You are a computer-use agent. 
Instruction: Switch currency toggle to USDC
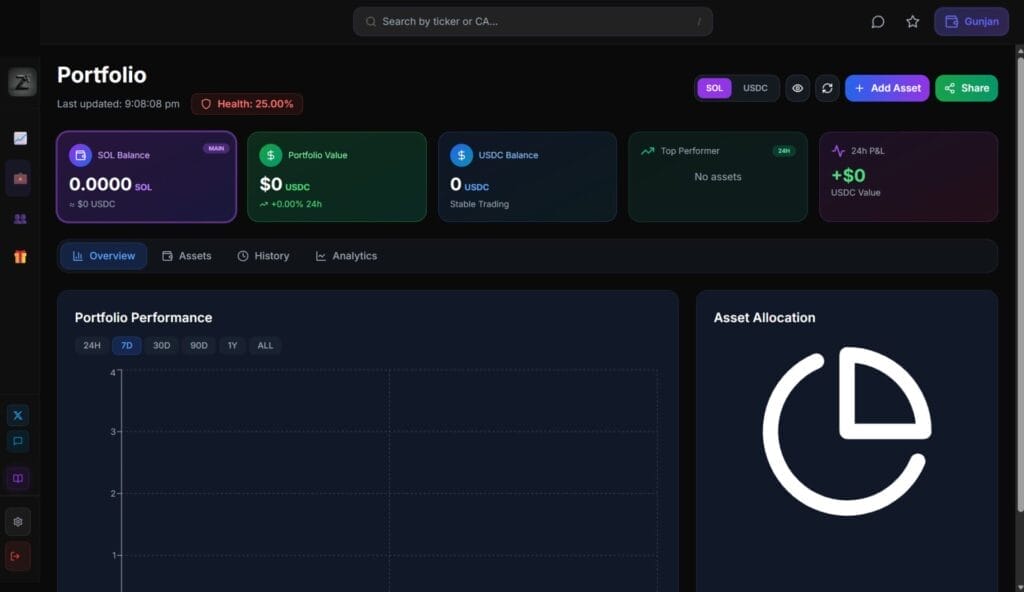pyautogui.click(x=755, y=88)
